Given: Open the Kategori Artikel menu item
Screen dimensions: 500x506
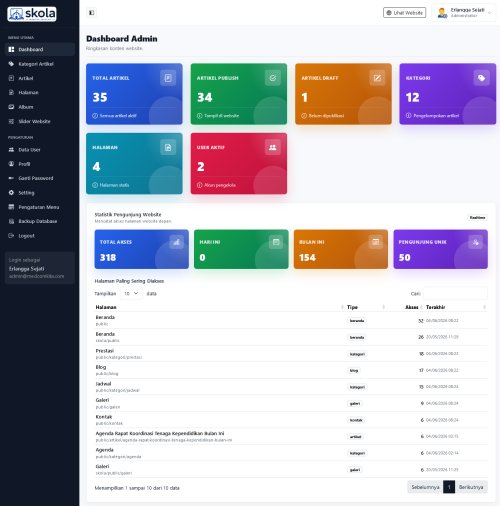Looking at the screenshot, I should pyautogui.click(x=40, y=64).
